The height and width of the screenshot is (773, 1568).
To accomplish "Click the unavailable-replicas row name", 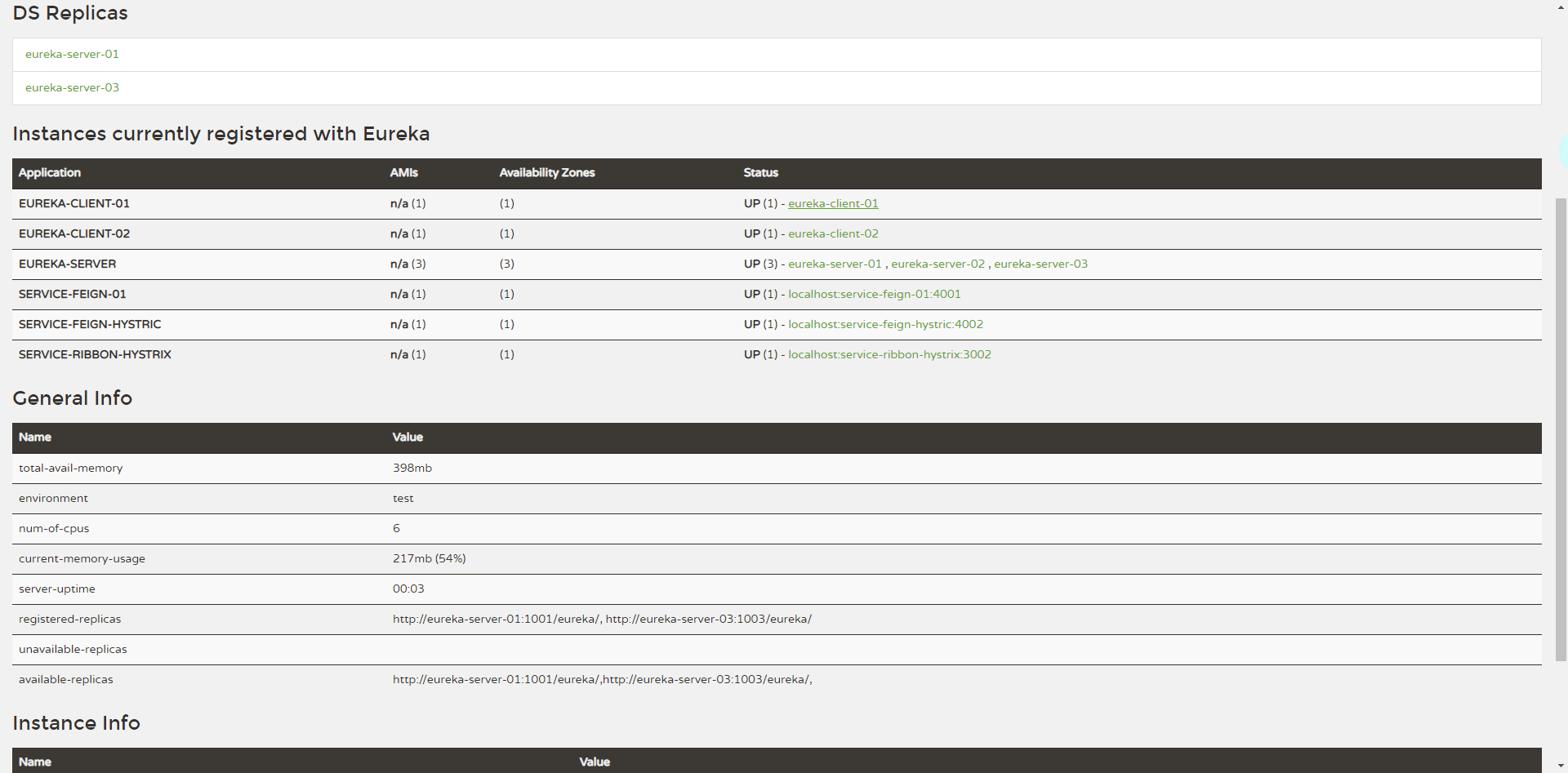I will (73, 649).
